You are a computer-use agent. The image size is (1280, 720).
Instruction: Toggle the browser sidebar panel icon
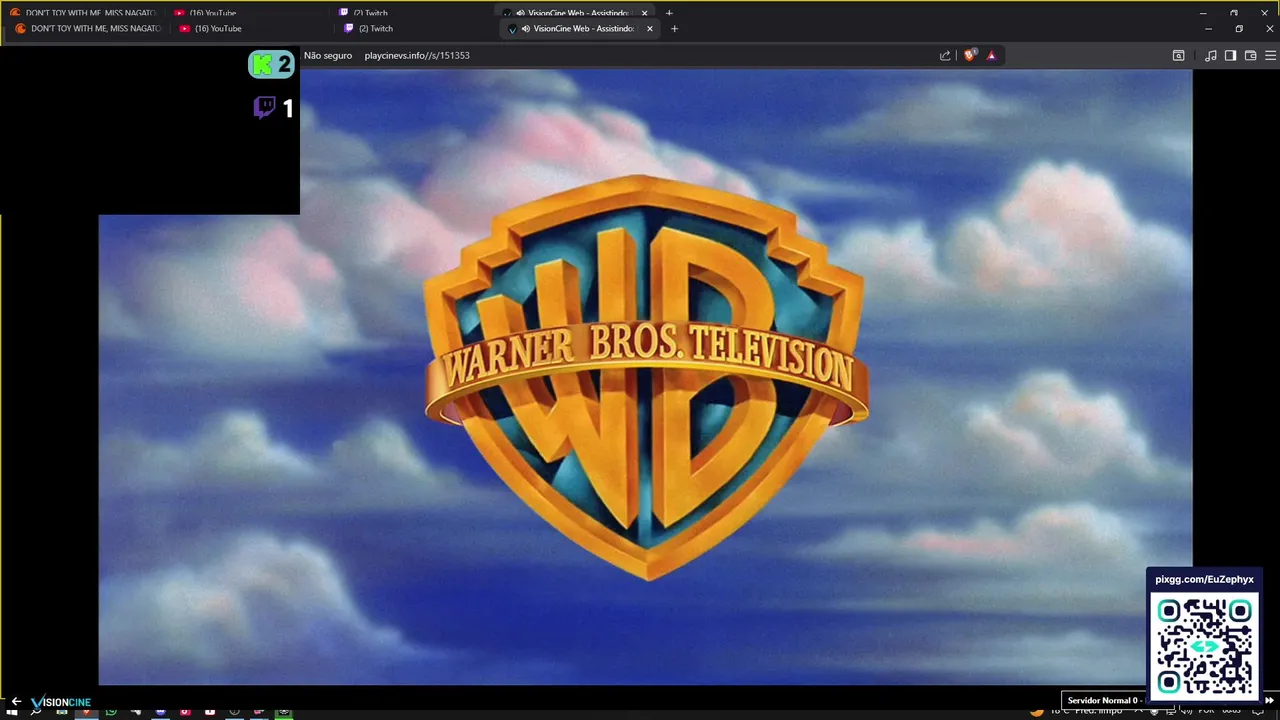1231,56
